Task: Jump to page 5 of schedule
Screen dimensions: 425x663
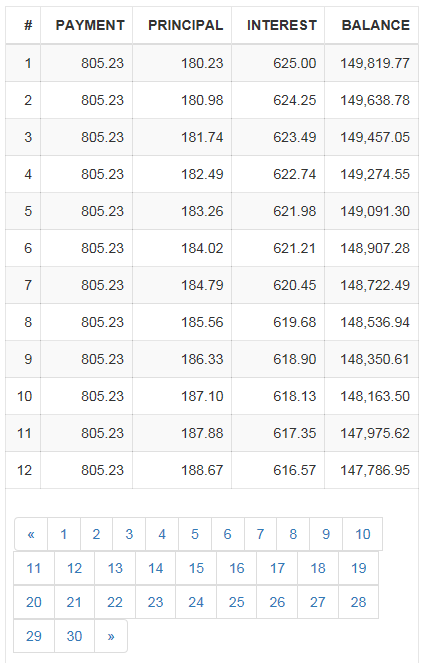Action: (195, 534)
